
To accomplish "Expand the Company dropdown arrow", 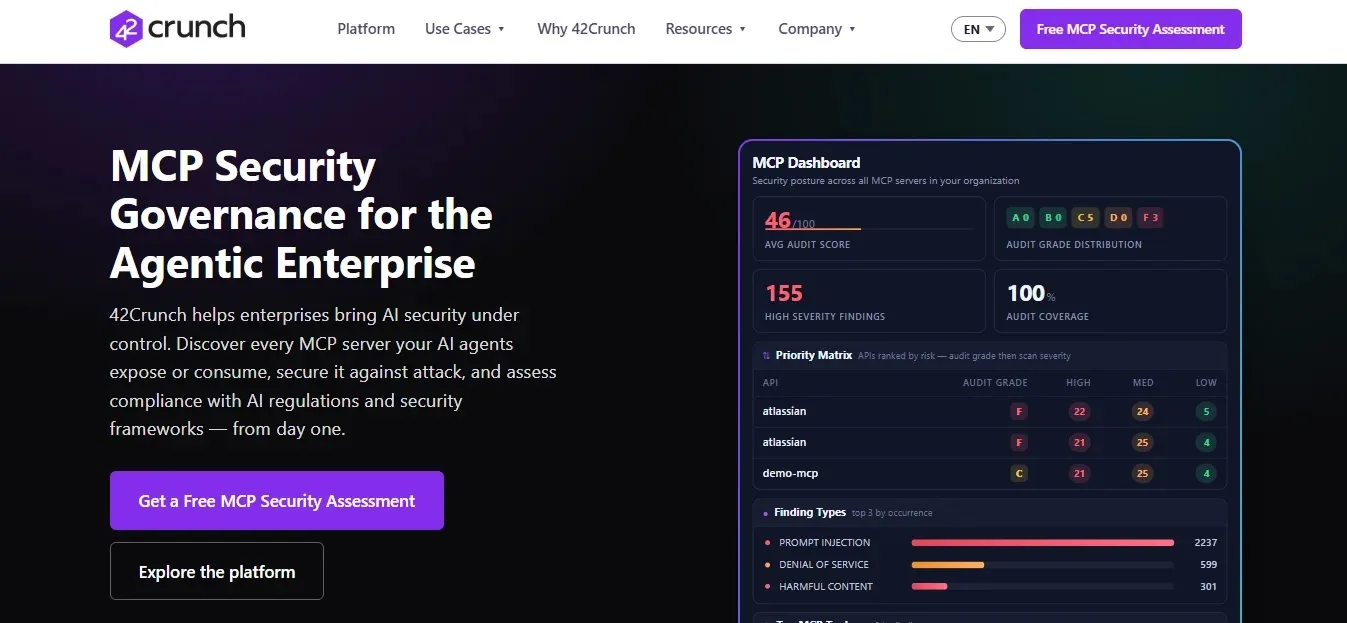I will pyautogui.click(x=852, y=30).
